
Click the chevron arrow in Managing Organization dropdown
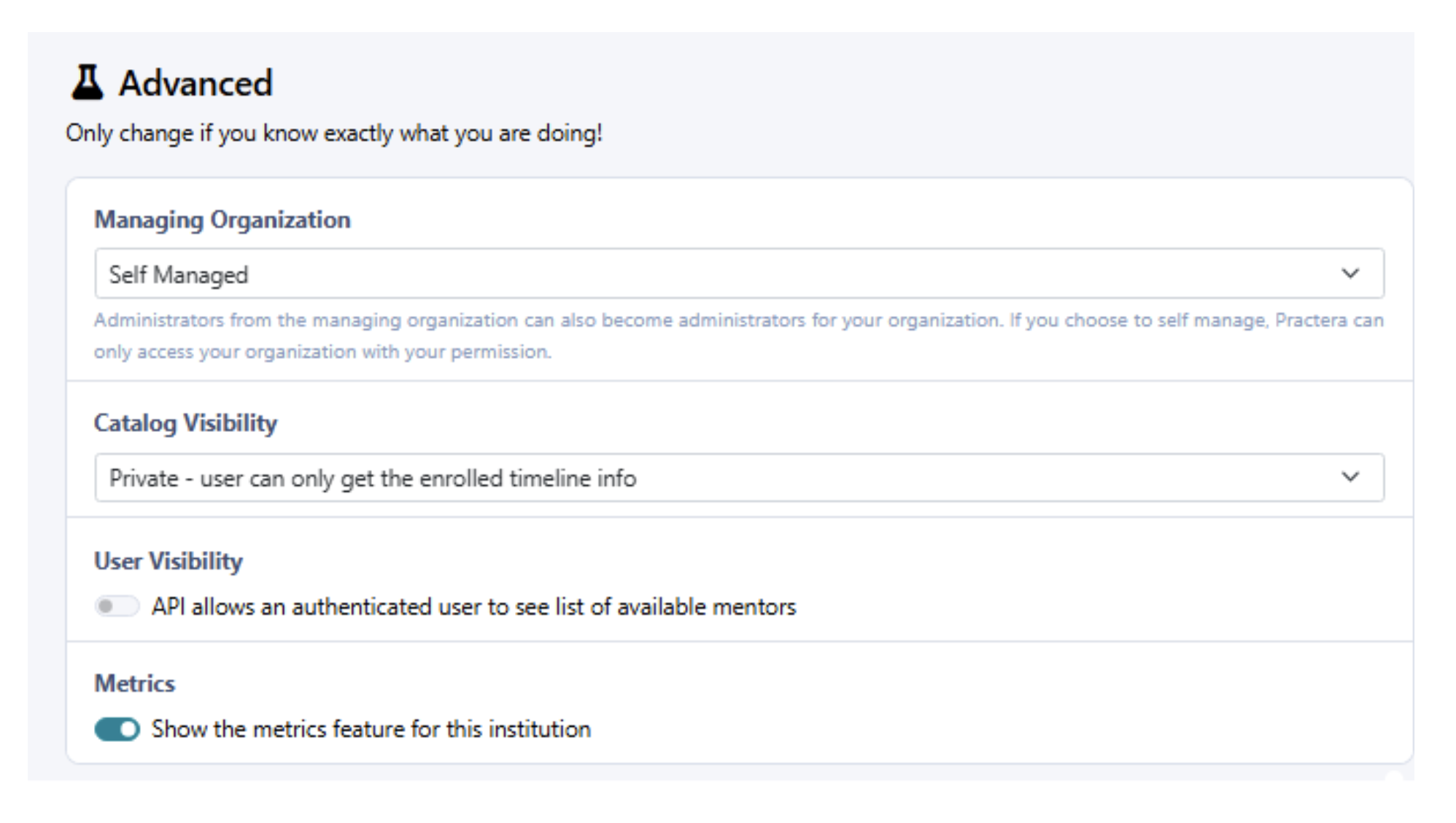pos(1350,274)
